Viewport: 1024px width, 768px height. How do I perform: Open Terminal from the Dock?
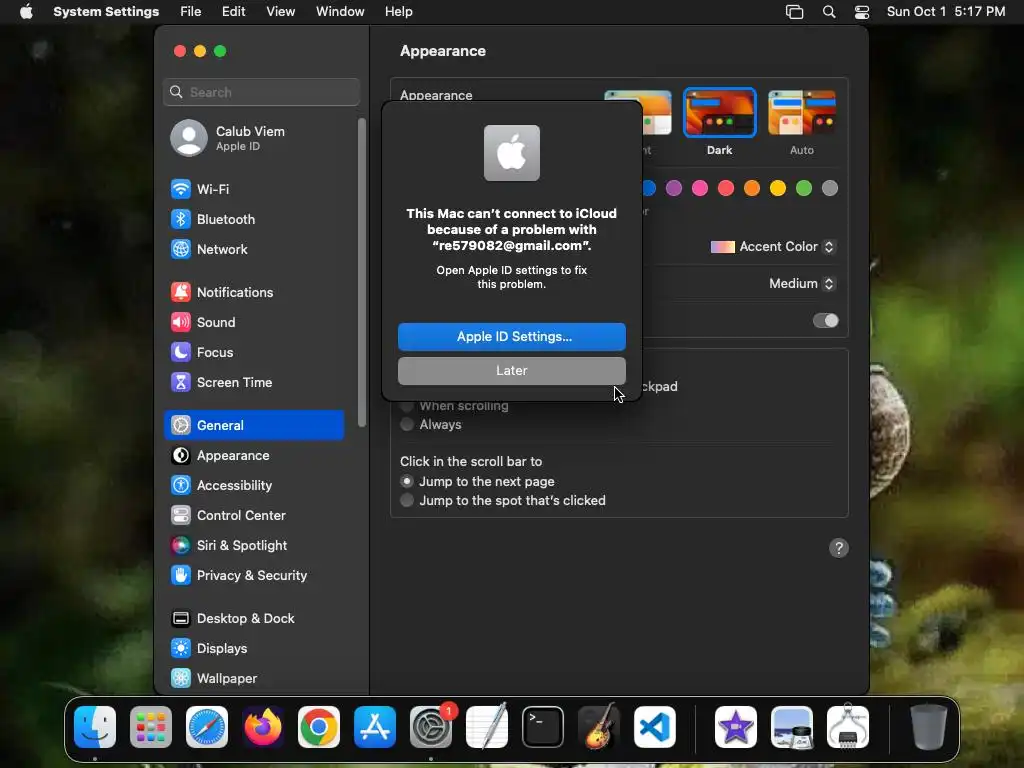tap(543, 727)
